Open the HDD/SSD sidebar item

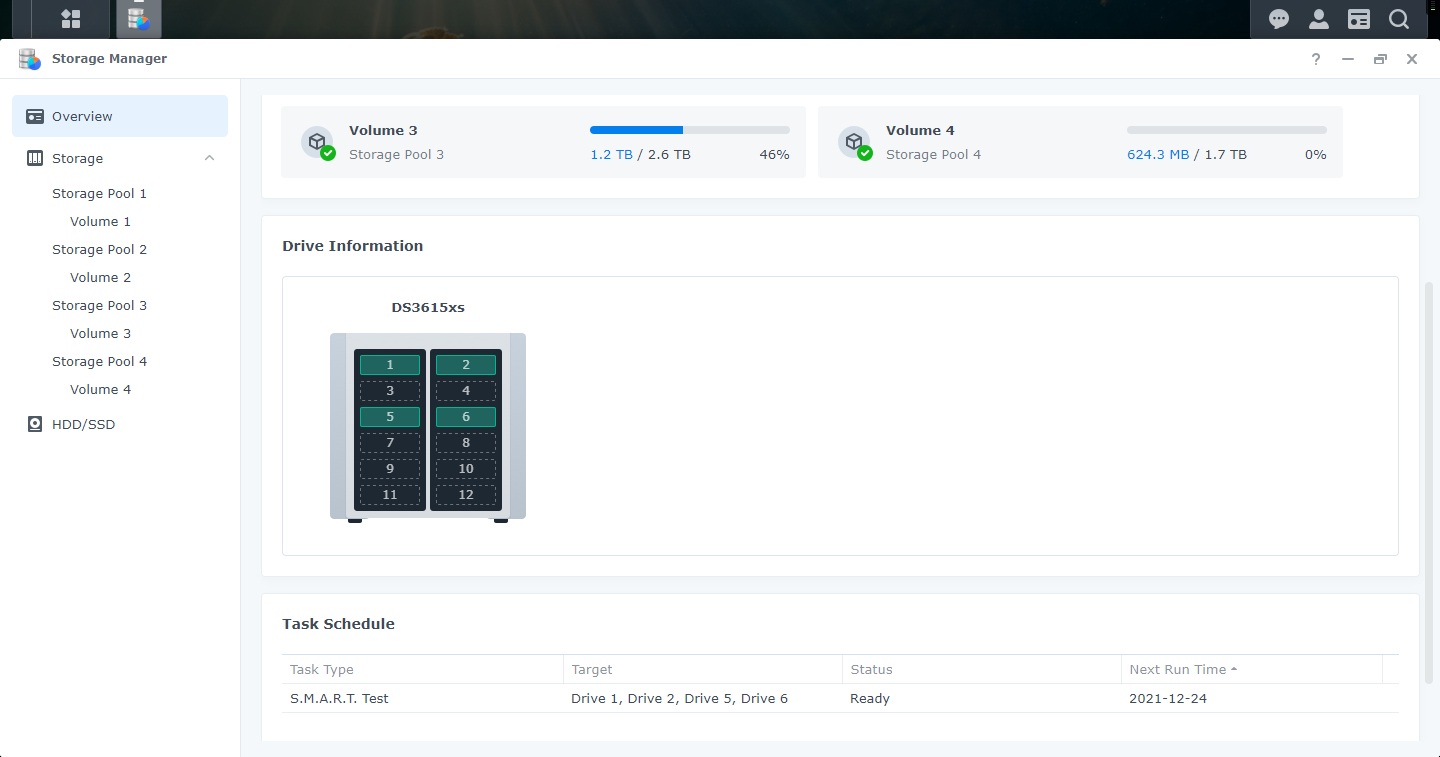click(83, 424)
